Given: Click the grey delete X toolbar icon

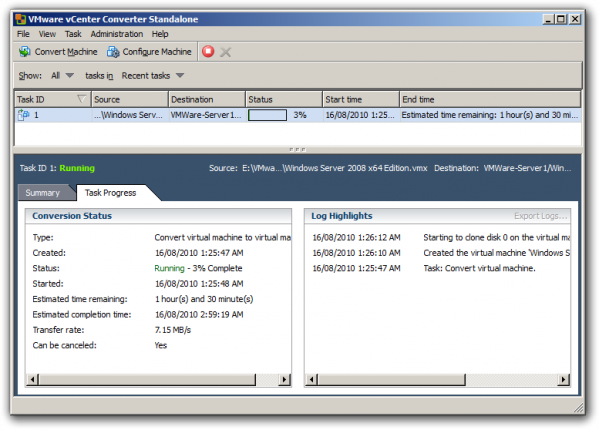Looking at the screenshot, I should [x=225, y=52].
